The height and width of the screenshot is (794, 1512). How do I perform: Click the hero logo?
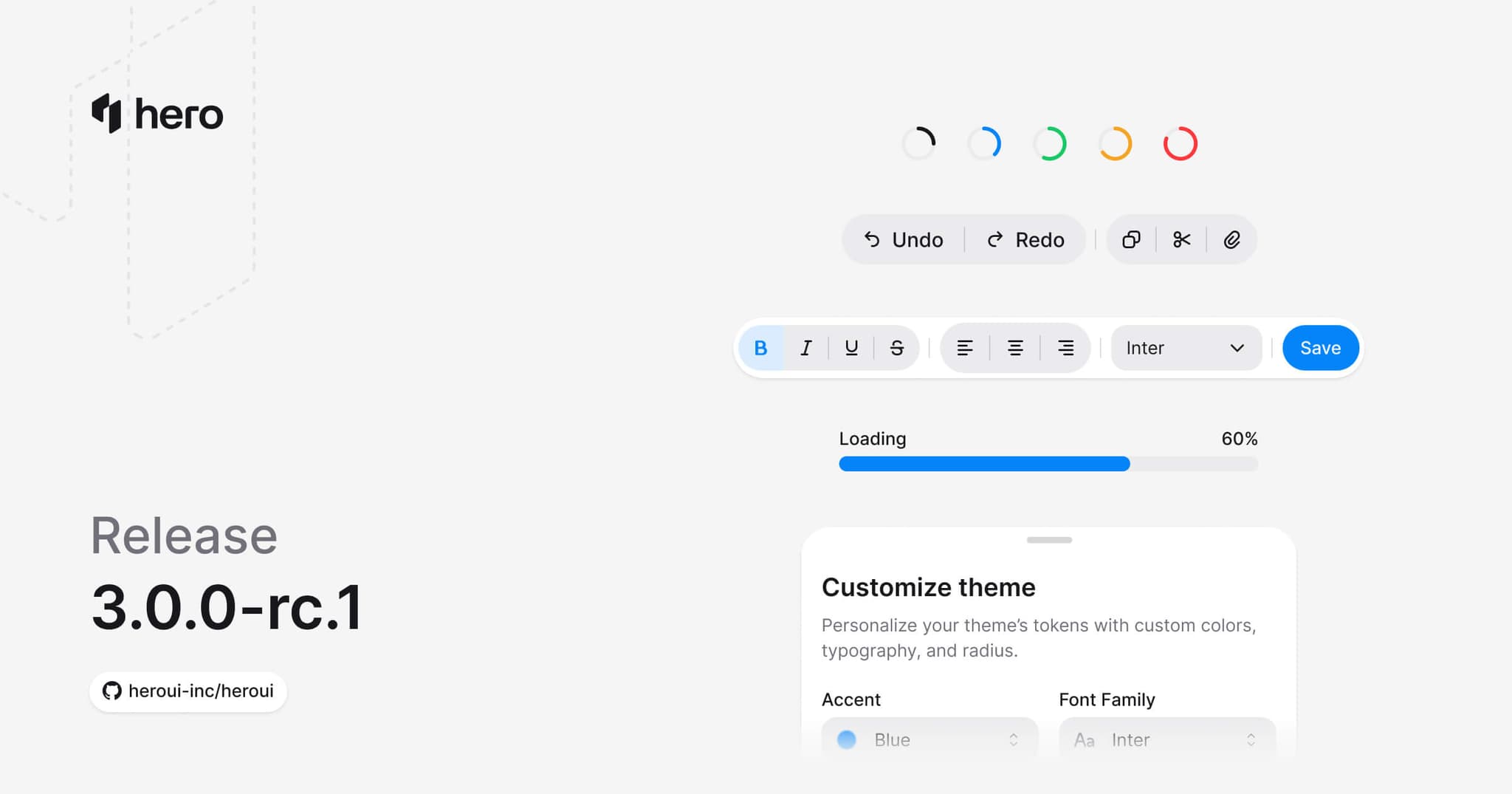pos(157,114)
